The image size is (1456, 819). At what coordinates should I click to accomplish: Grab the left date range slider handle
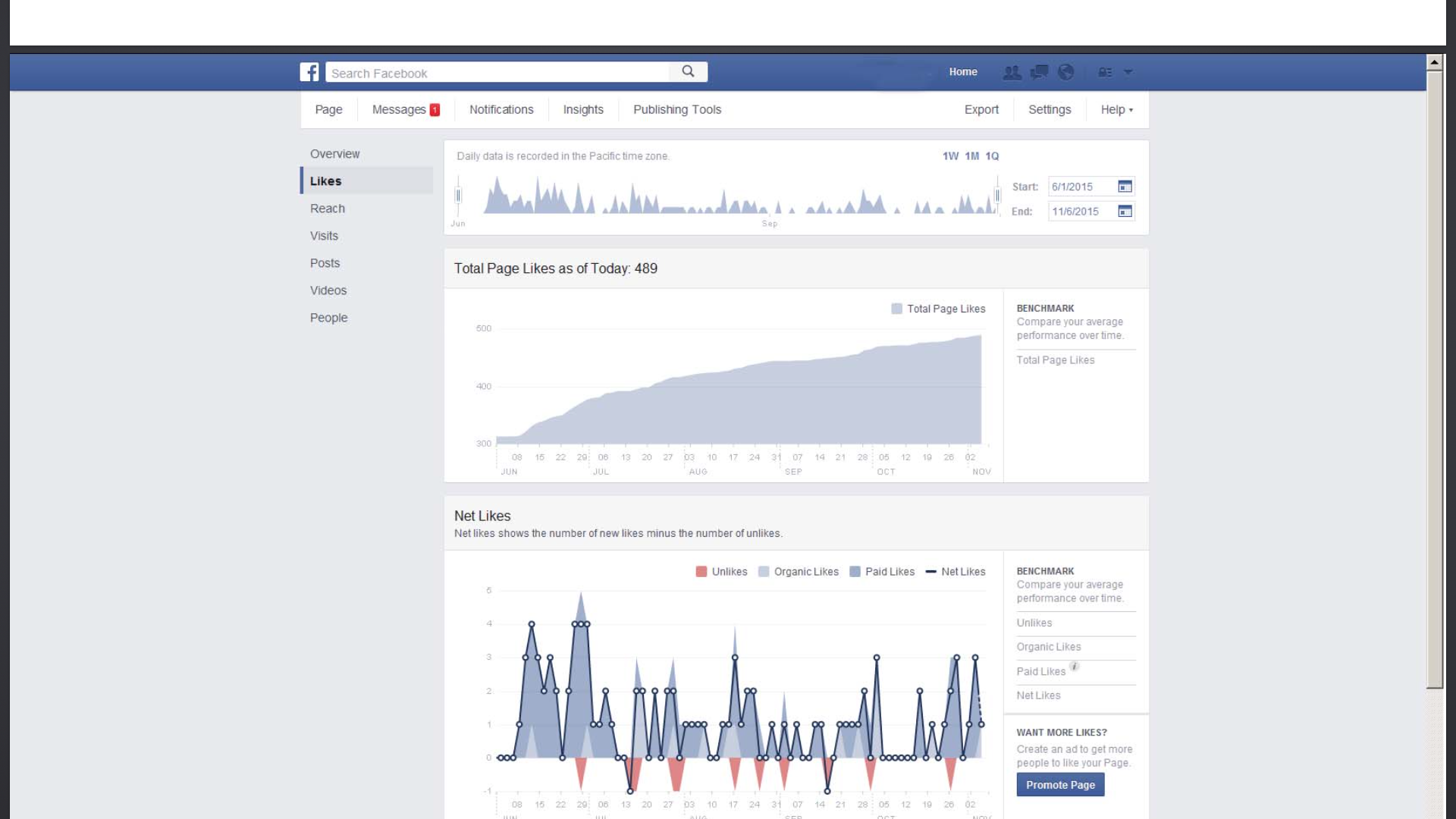click(x=458, y=196)
